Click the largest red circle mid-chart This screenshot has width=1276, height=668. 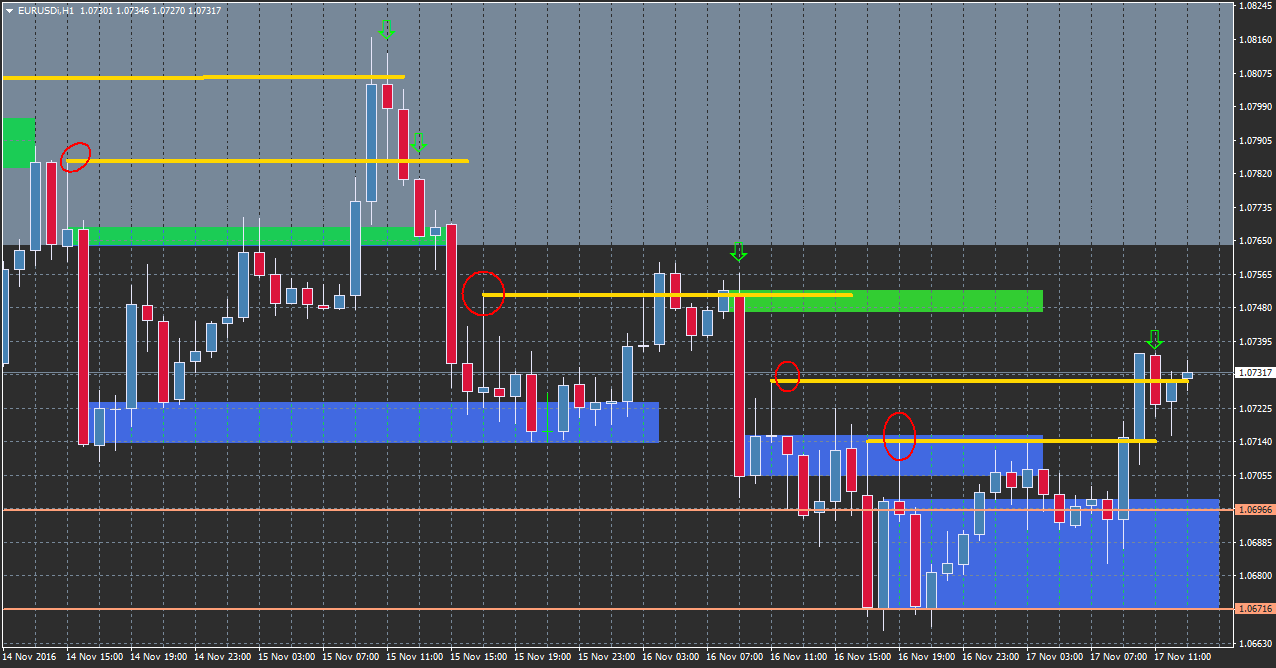[484, 293]
